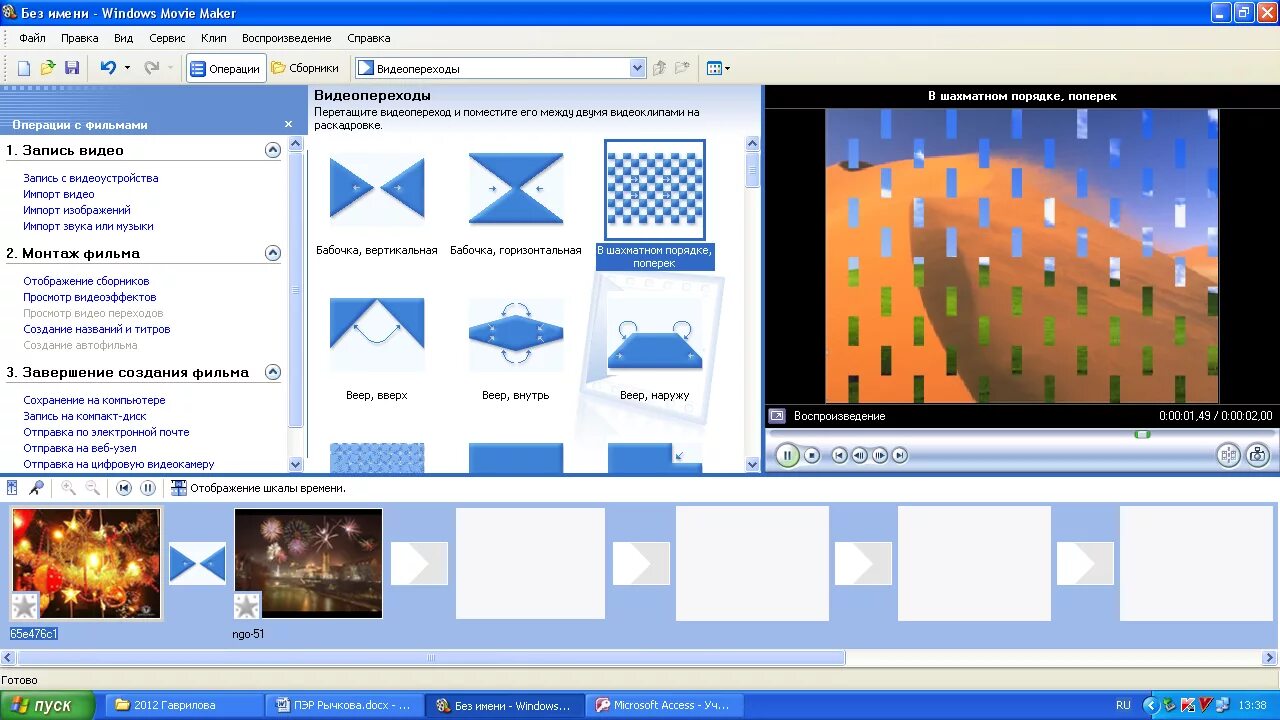Viewport: 1280px width, 720px height.
Task: Split the clip at the current frame
Action: coord(1228,455)
